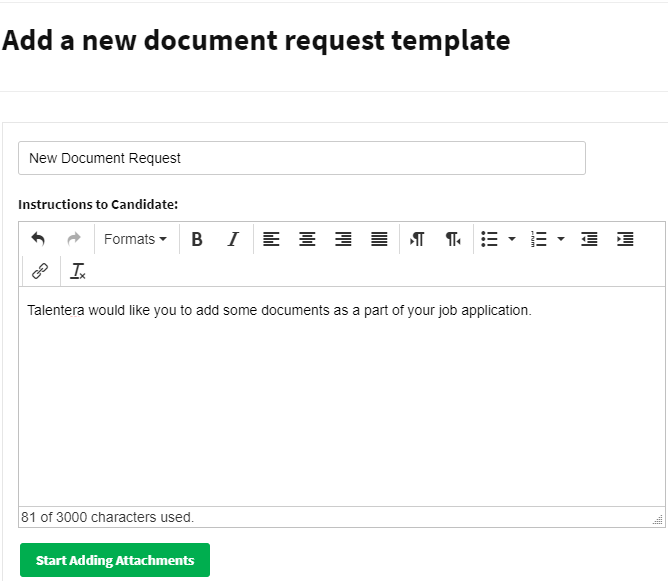Screen dimensions: 668x581
Task: Decrease the paragraph indent
Action: [x=589, y=239]
